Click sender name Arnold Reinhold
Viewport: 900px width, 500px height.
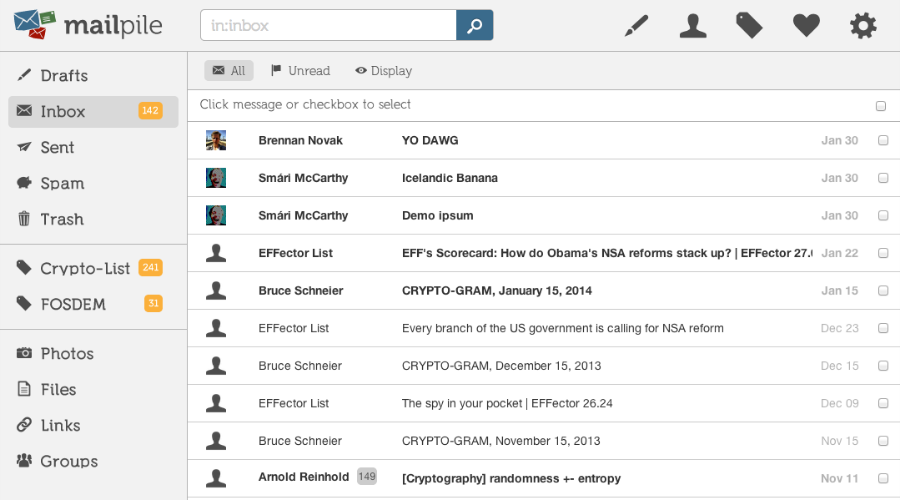pos(304,476)
